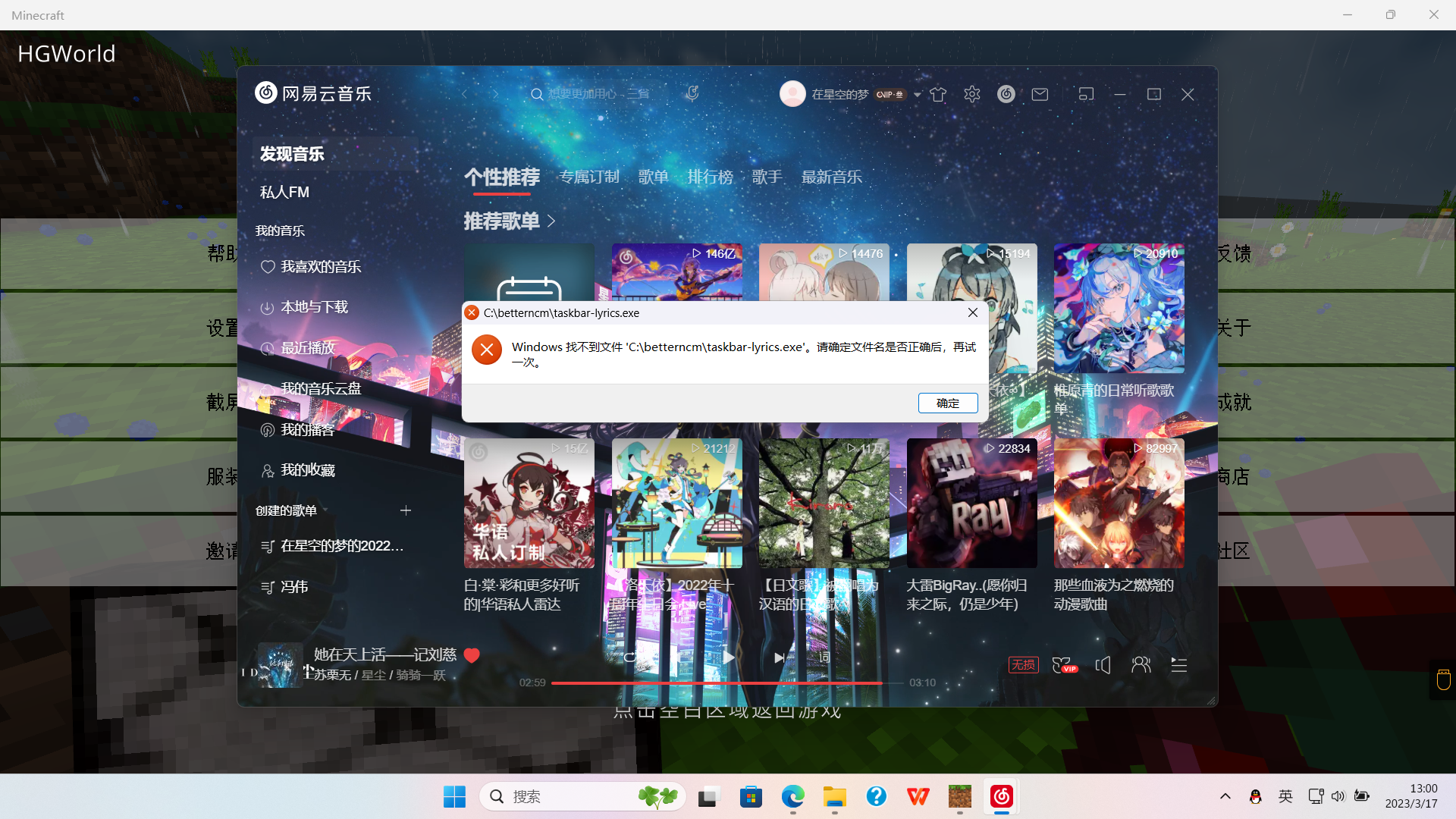Open the theme skin (shirt) icon
The width and height of the screenshot is (1456, 819).
point(938,94)
